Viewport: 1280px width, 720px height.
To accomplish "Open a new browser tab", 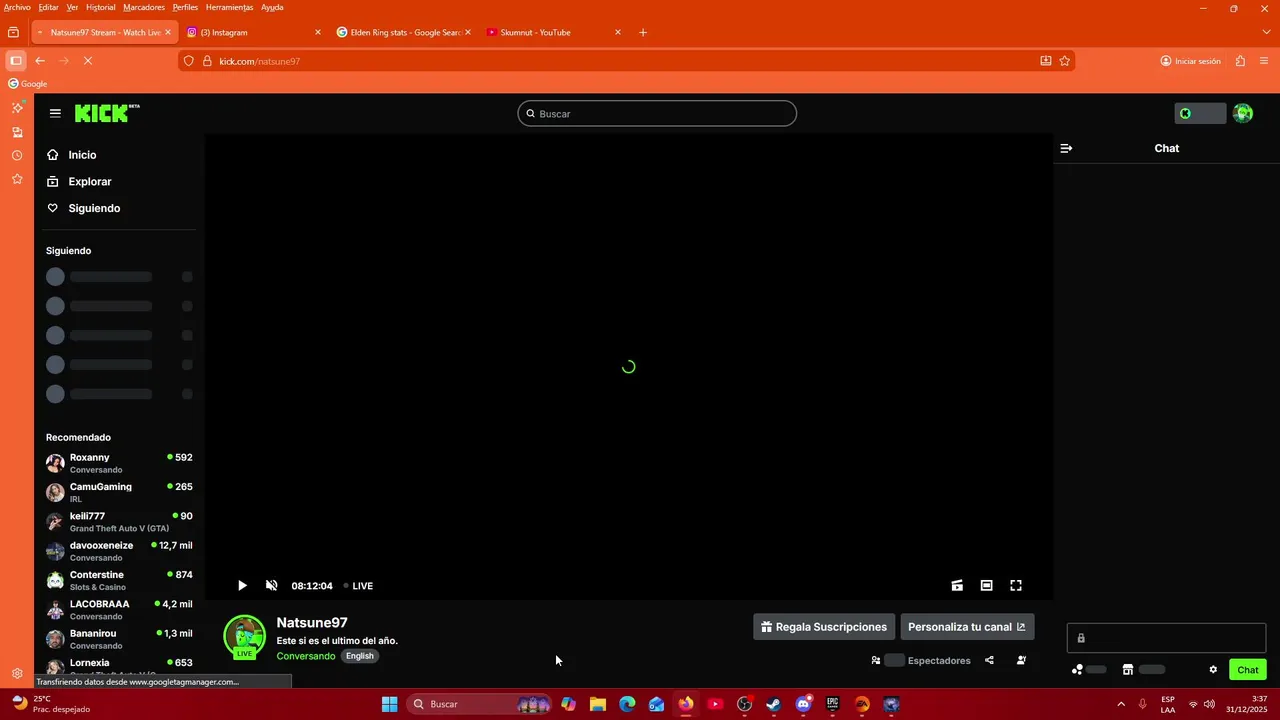I will pyautogui.click(x=643, y=32).
